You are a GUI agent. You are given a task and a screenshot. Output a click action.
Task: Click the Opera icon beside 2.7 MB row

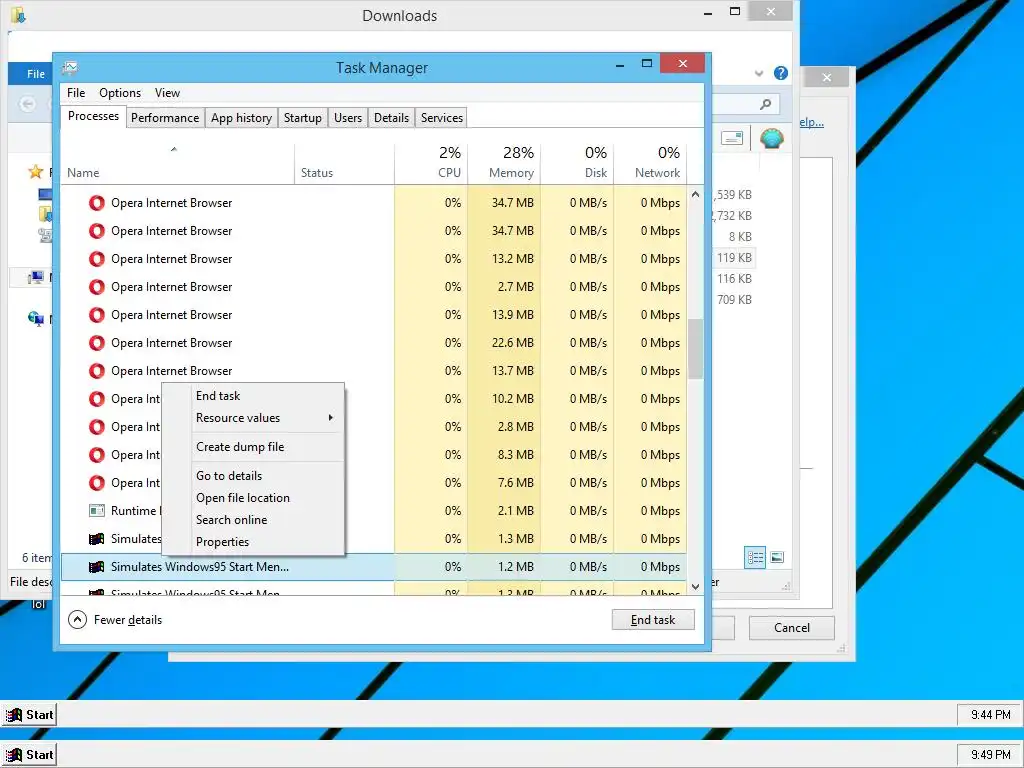(x=97, y=287)
